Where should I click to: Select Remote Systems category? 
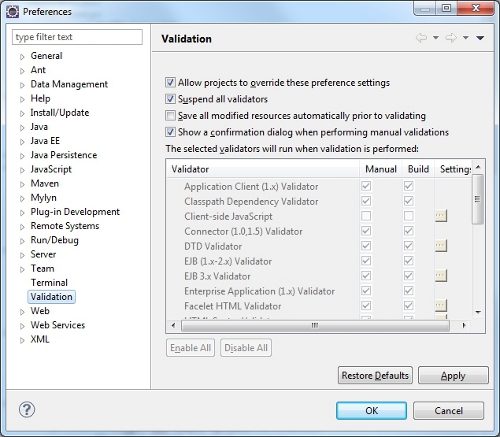click(x=65, y=226)
